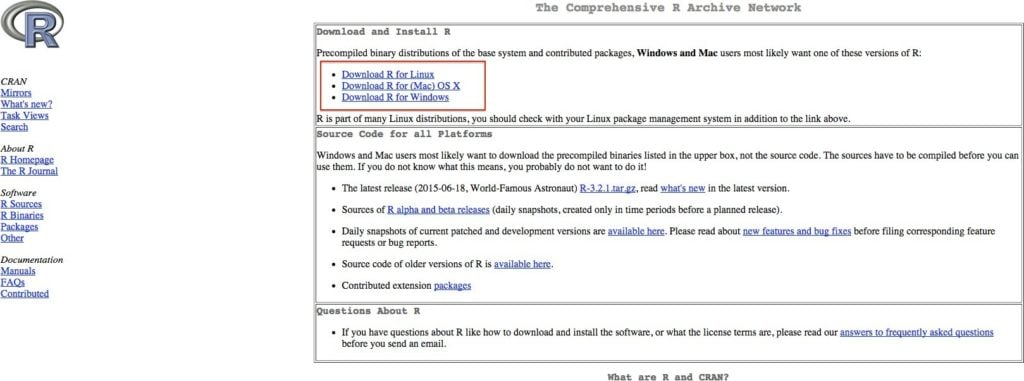This screenshot has height=381, width=1024.
Task: Open Task Views link
Action: (24, 116)
